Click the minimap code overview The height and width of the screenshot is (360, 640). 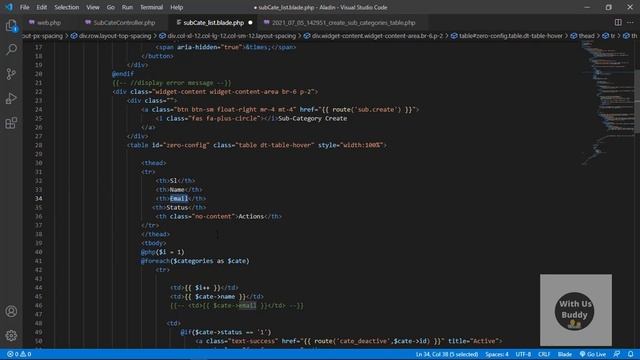(606, 102)
